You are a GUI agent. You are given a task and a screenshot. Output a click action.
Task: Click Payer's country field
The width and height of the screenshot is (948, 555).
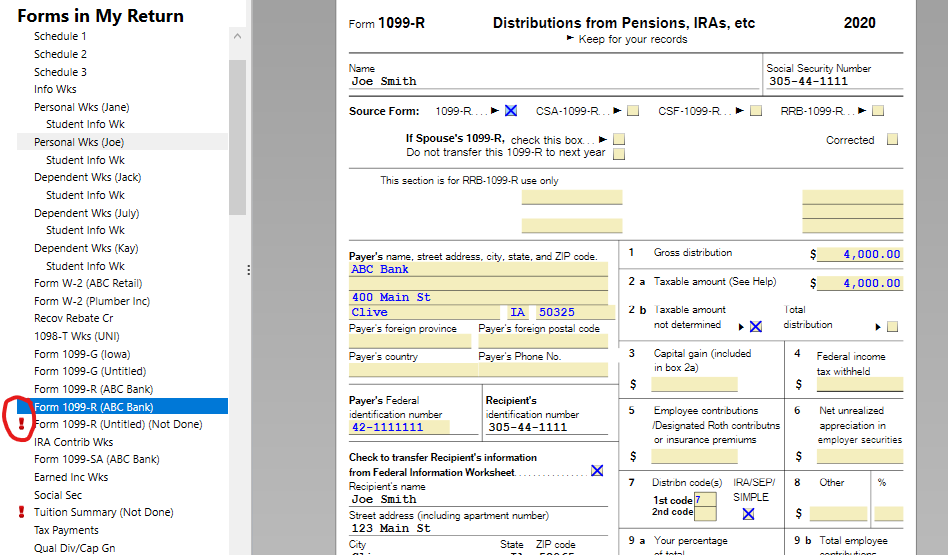pos(413,369)
